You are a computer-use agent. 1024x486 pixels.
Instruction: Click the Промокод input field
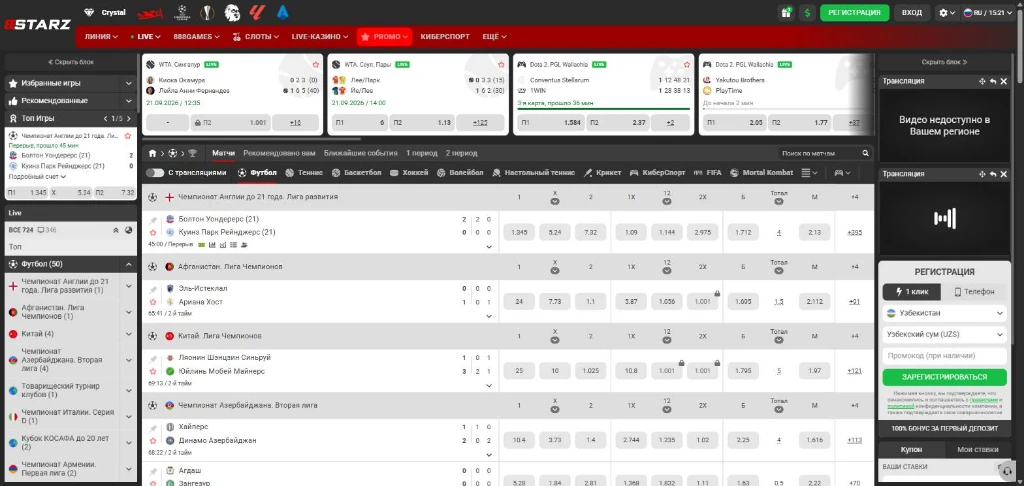[x=944, y=356]
